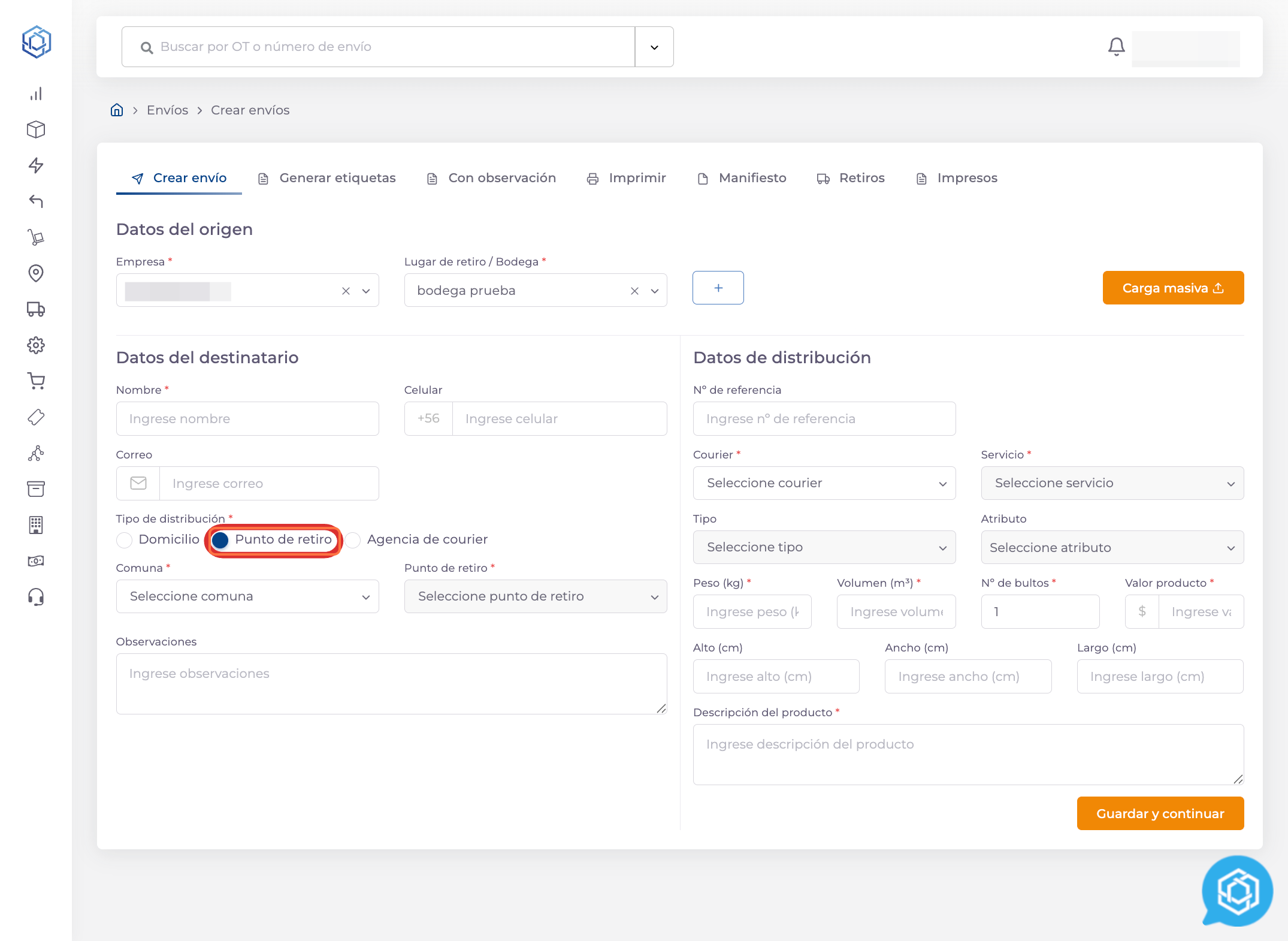Open the floating chat widget bubble

pyautogui.click(x=1236, y=891)
